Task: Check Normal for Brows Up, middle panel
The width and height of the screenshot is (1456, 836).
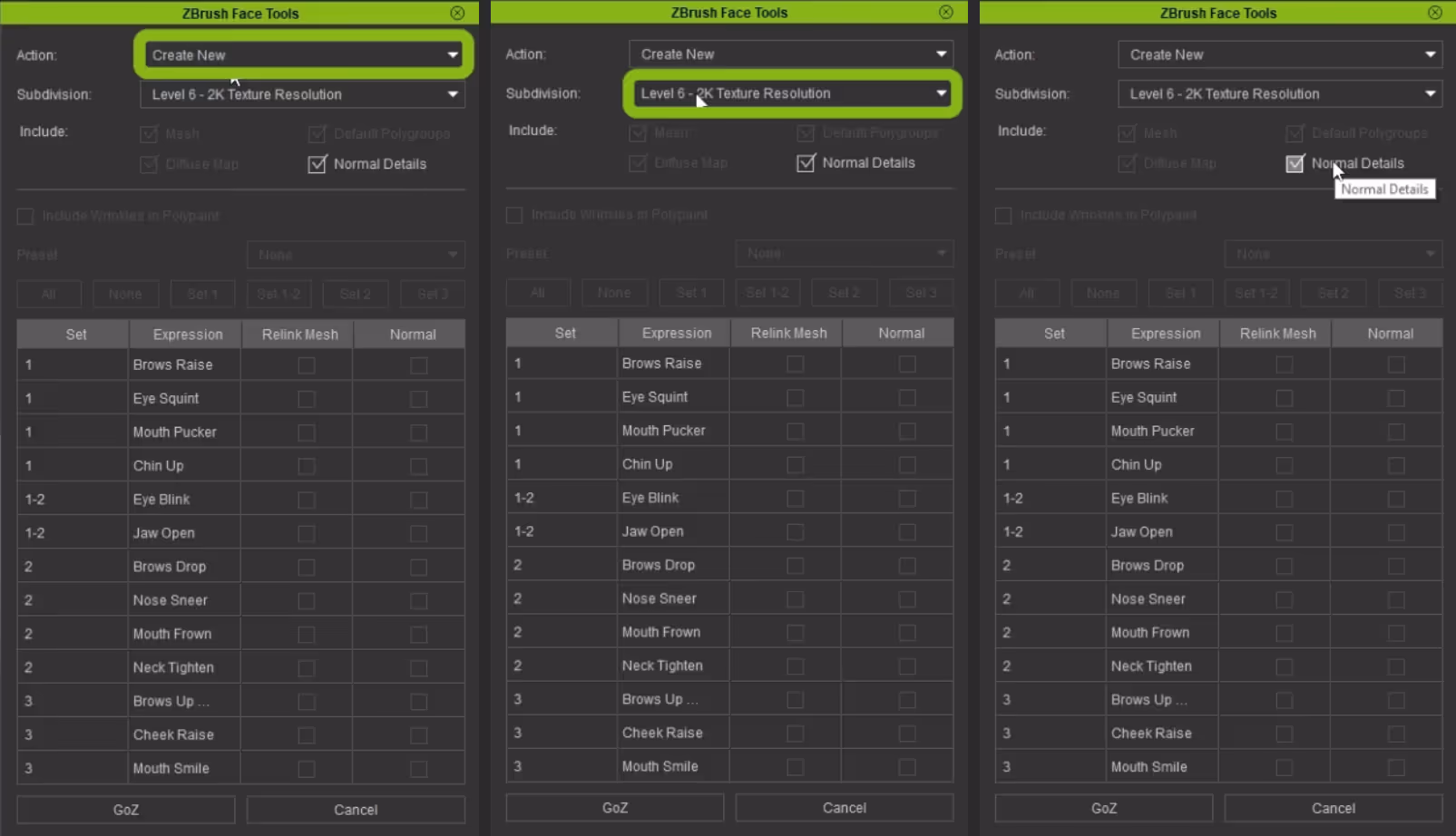Action: tap(907, 700)
